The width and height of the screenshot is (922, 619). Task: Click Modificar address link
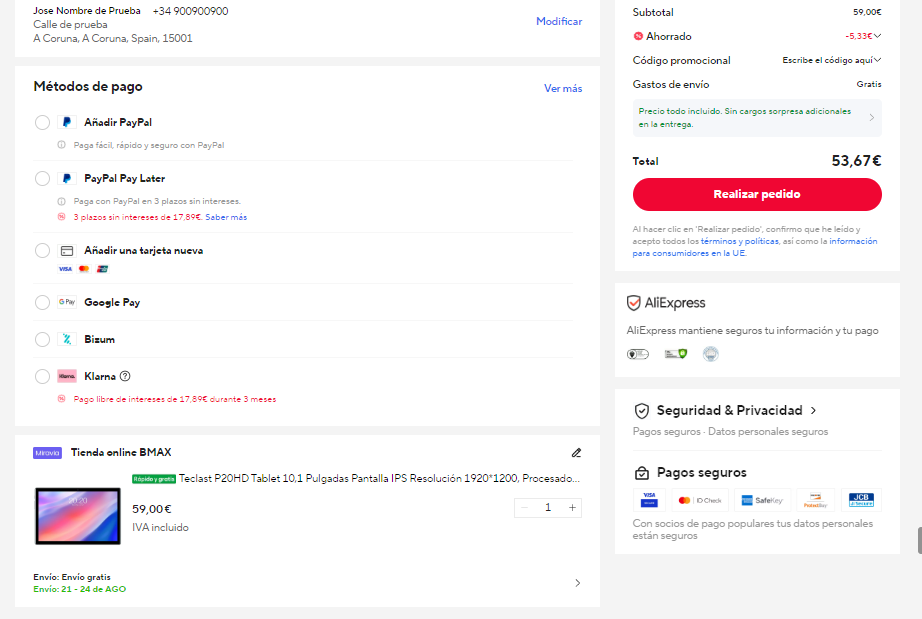tap(559, 21)
